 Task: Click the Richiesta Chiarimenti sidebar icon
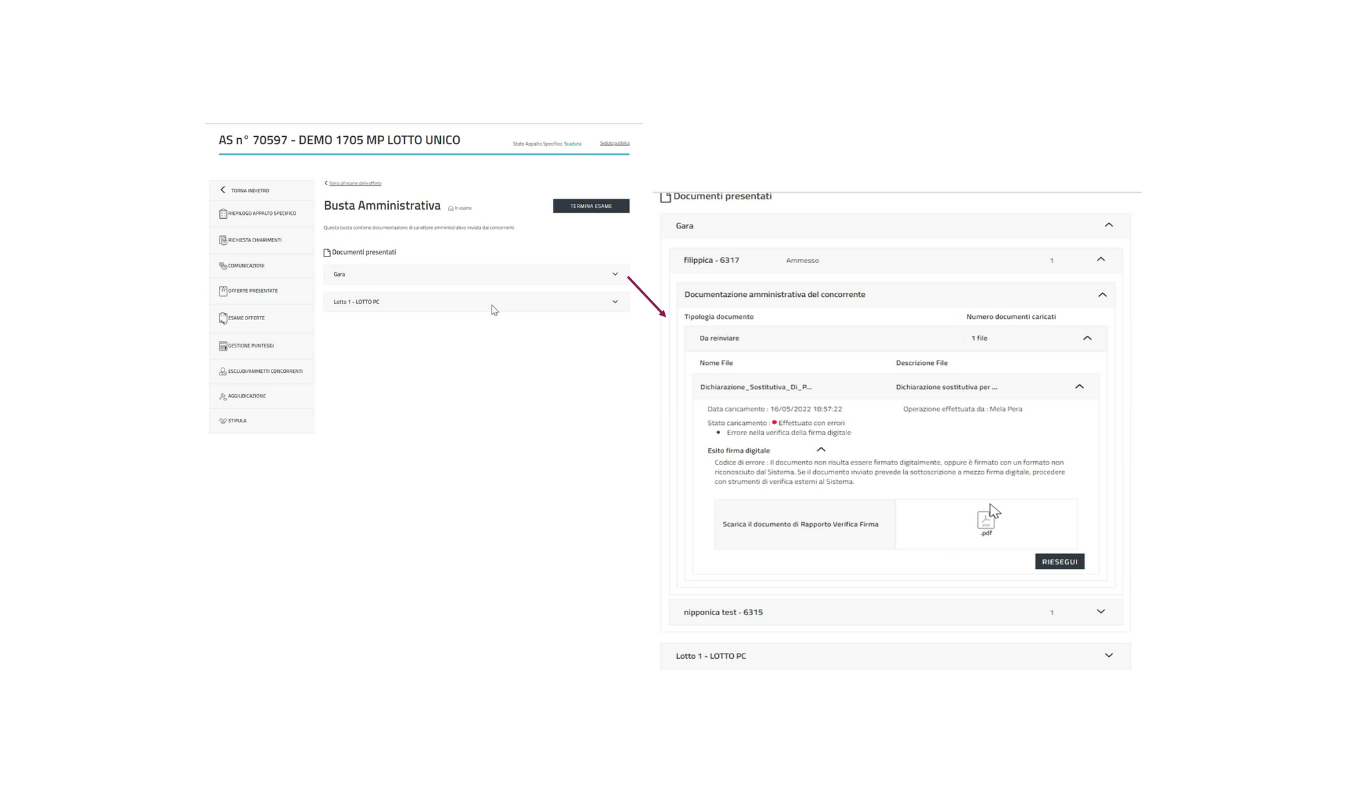click(x=223, y=240)
